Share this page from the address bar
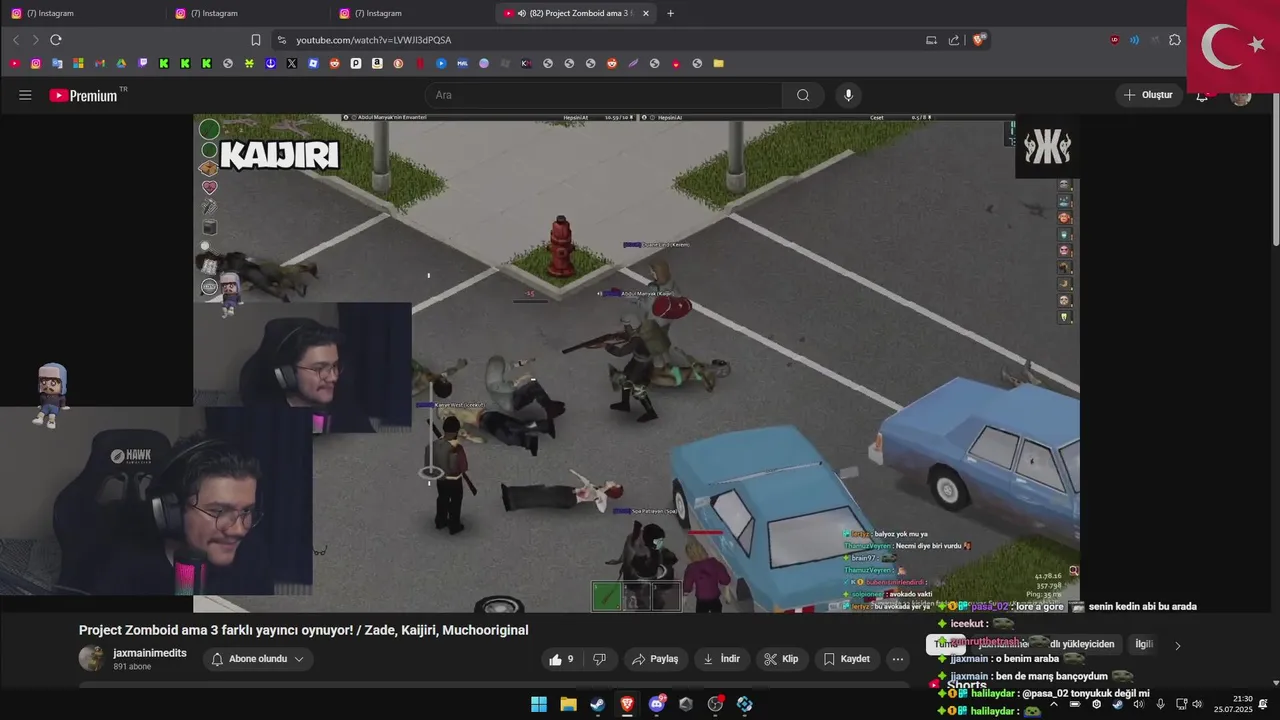 coord(953,40)
